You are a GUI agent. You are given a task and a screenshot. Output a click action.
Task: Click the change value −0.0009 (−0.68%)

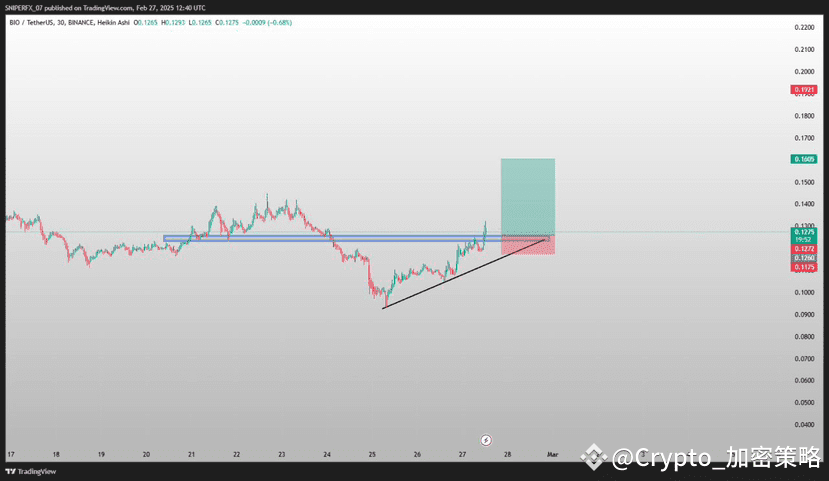268,23
